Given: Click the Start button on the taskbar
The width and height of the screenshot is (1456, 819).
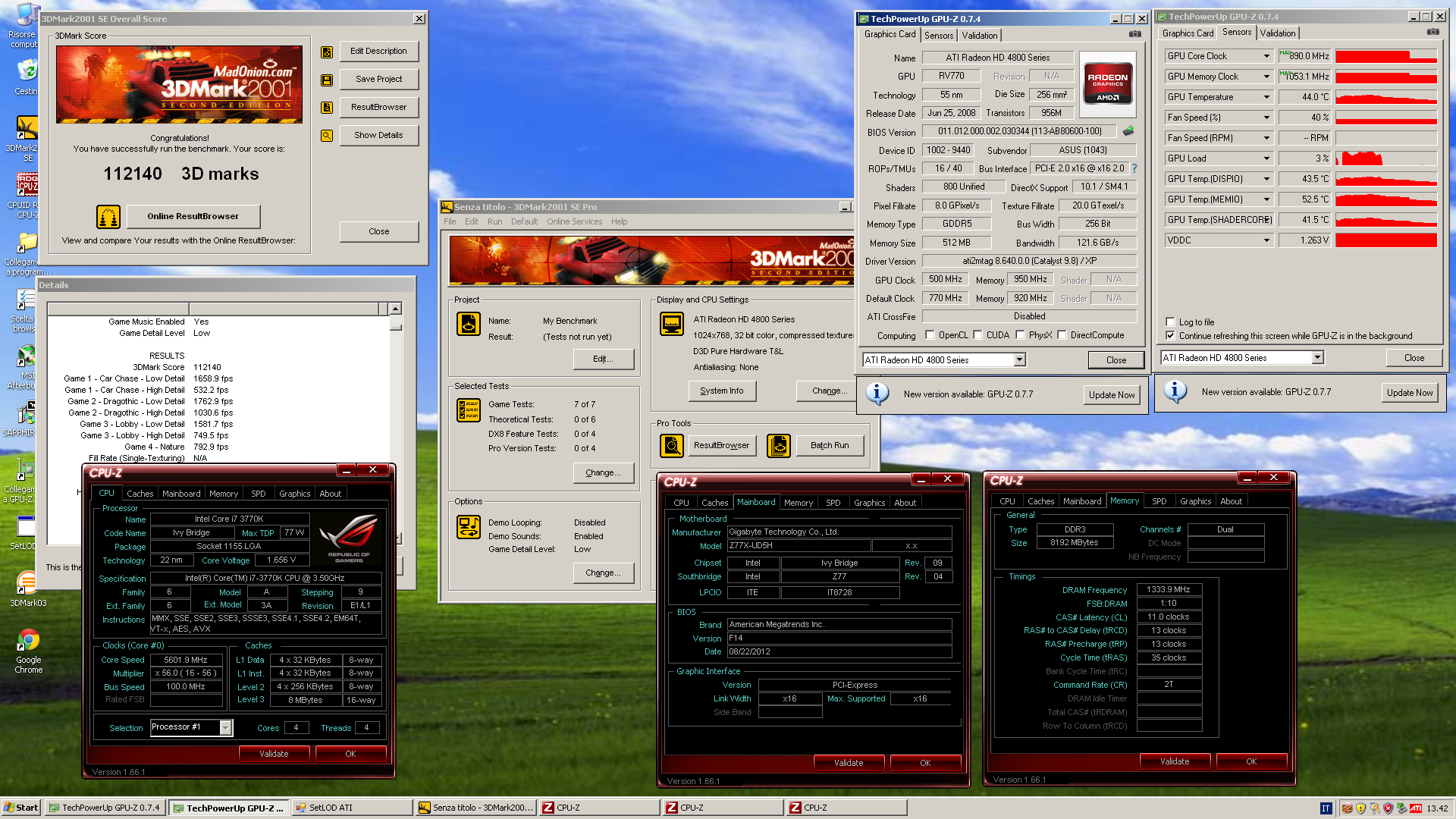Looking at the screenshot, I should coord(21,808).
